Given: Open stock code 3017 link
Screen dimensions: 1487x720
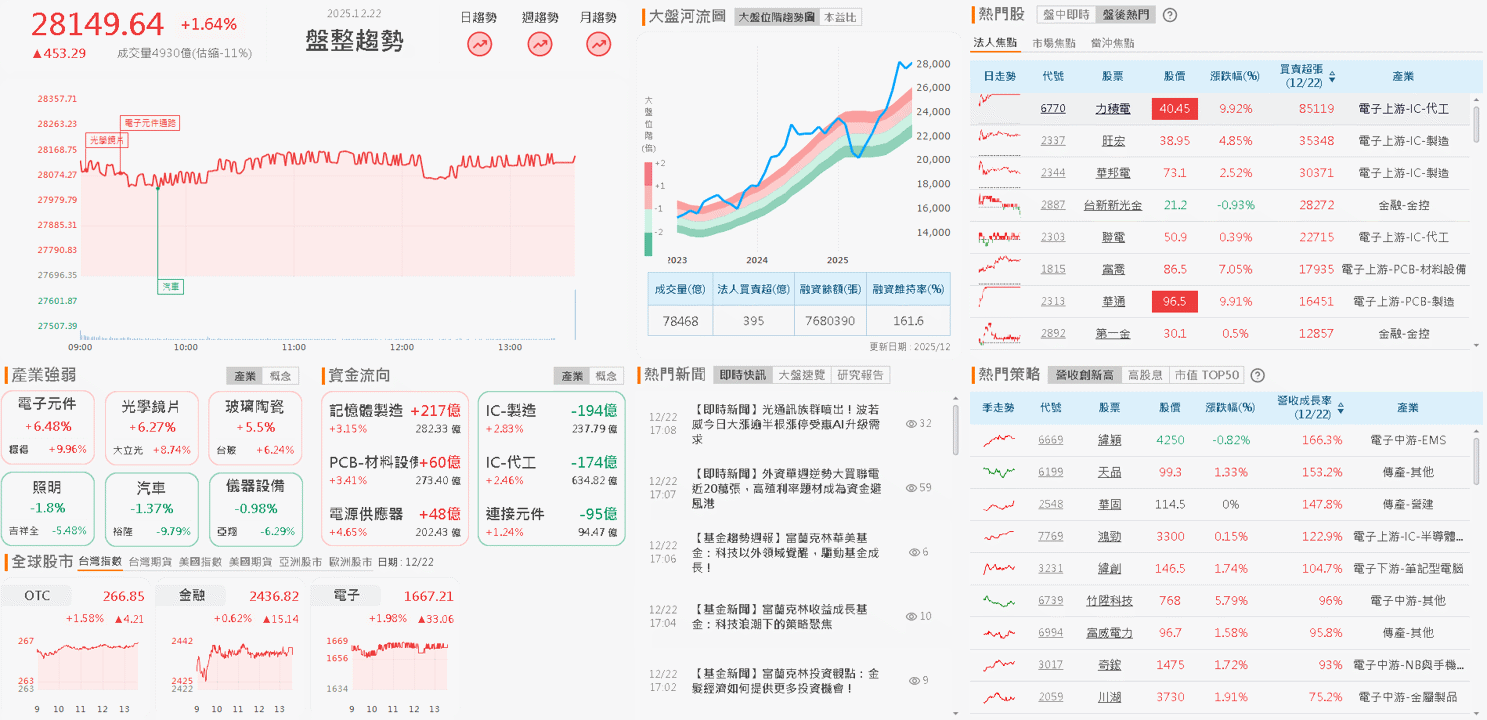Looking at the screenshot, I should click(1051, 664).
